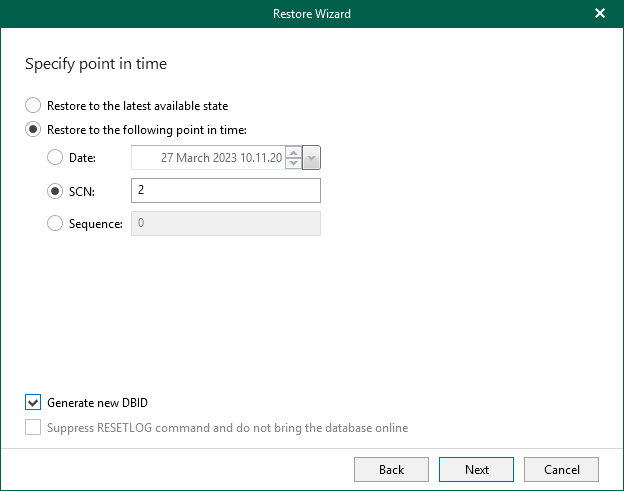
Task: Increment date with the up spinner arrow
Action: (x=293, y=152)
